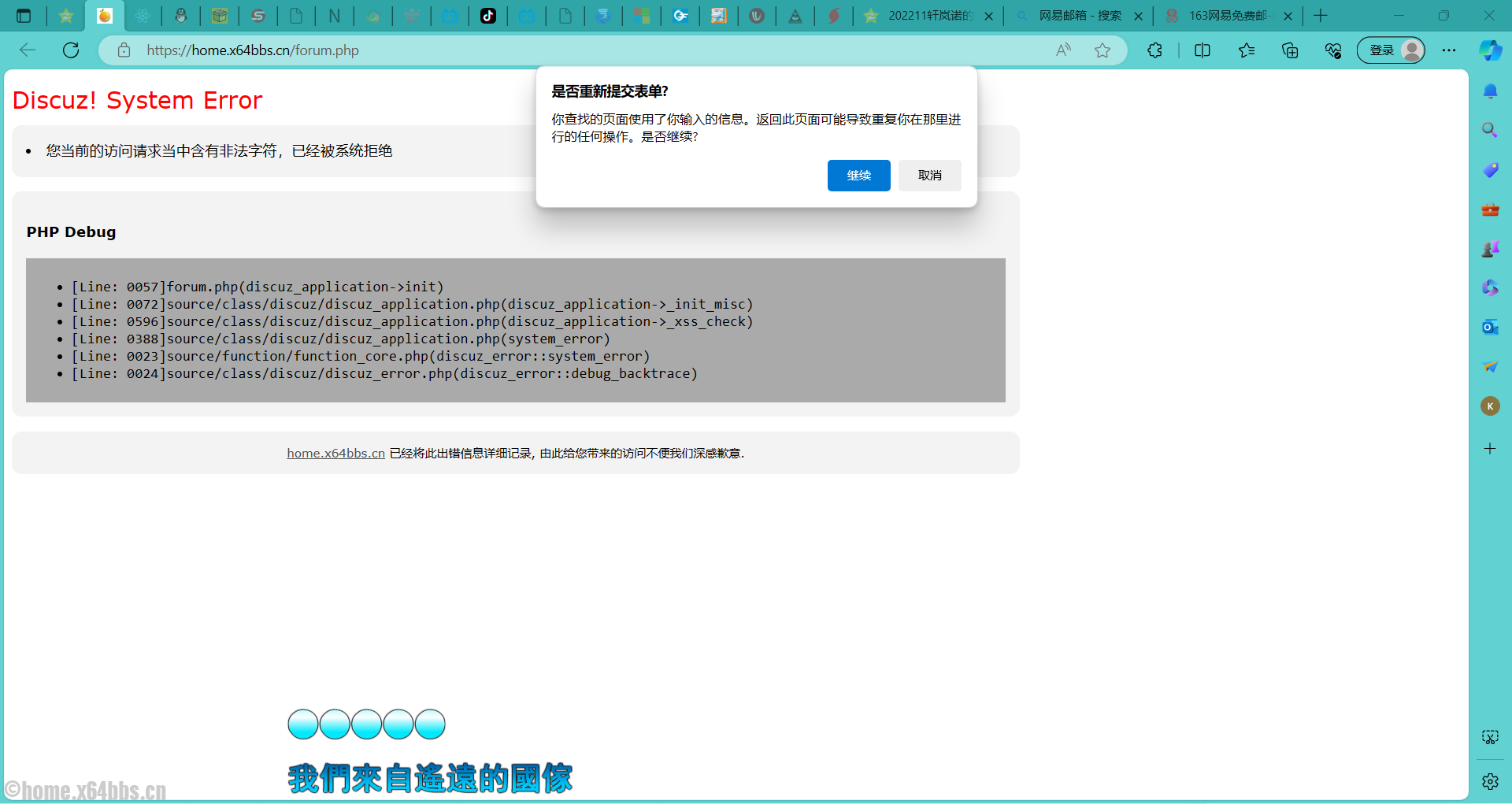Image resolution: width=1512 pixels, height=804 pixels.
Task: Click the sidebar add plus icon
Action: pyautogui.click(x=1490, y=449)
